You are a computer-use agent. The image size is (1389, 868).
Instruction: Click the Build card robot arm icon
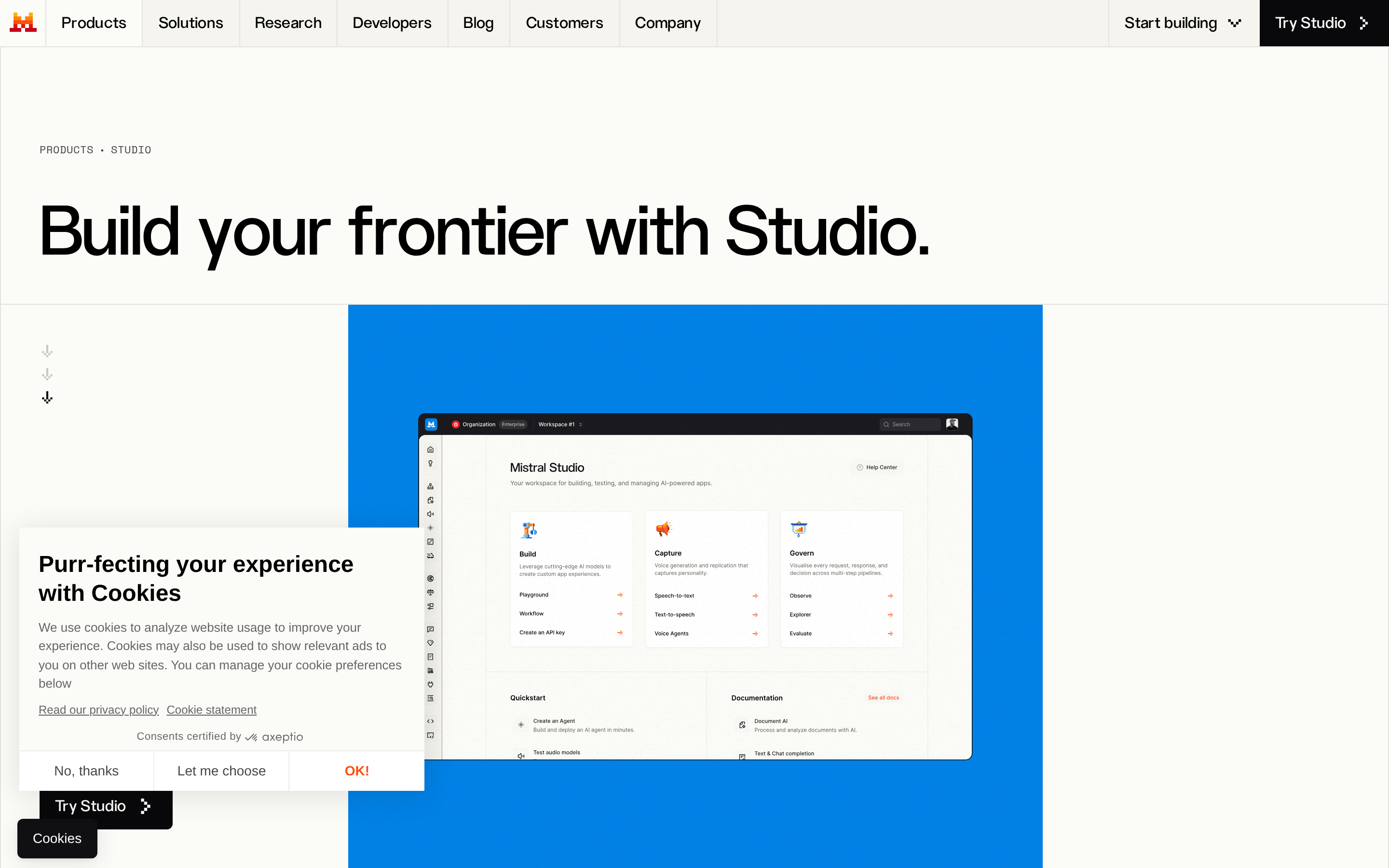coord(529,530)
